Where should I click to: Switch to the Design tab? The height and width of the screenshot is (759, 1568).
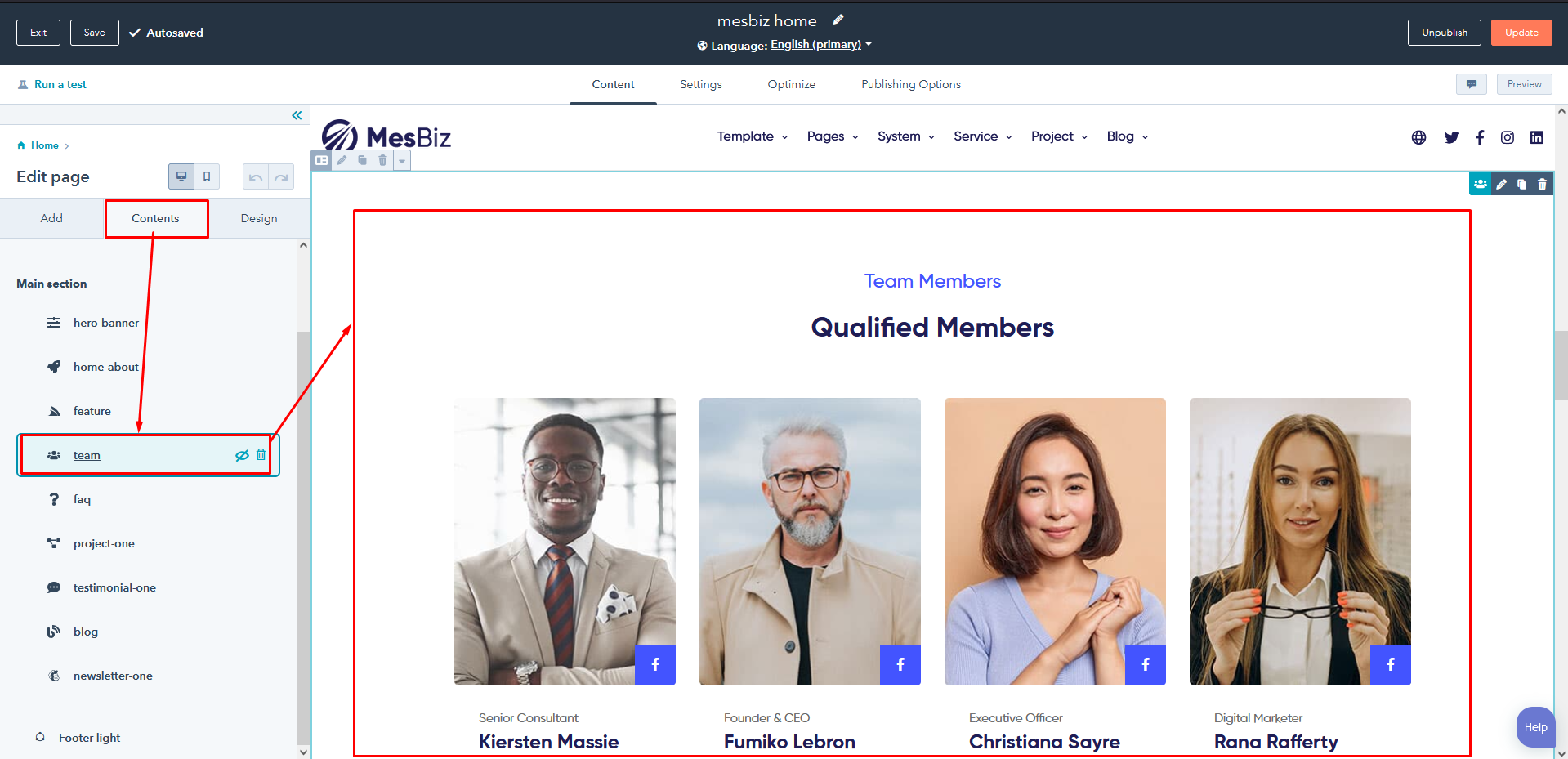tap(259, 218)
